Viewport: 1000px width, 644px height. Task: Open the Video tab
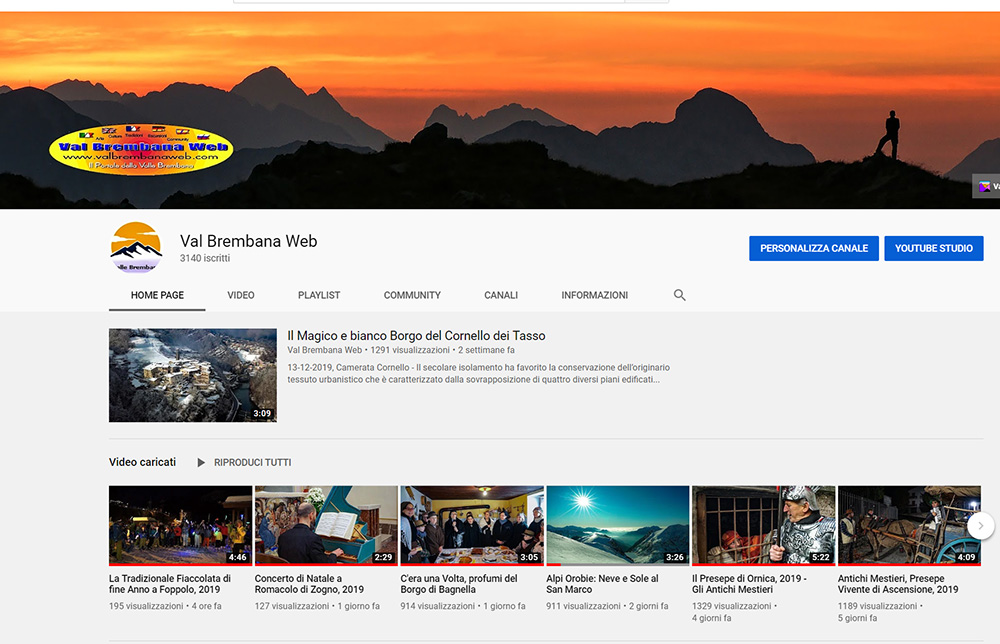click(240, 295)
